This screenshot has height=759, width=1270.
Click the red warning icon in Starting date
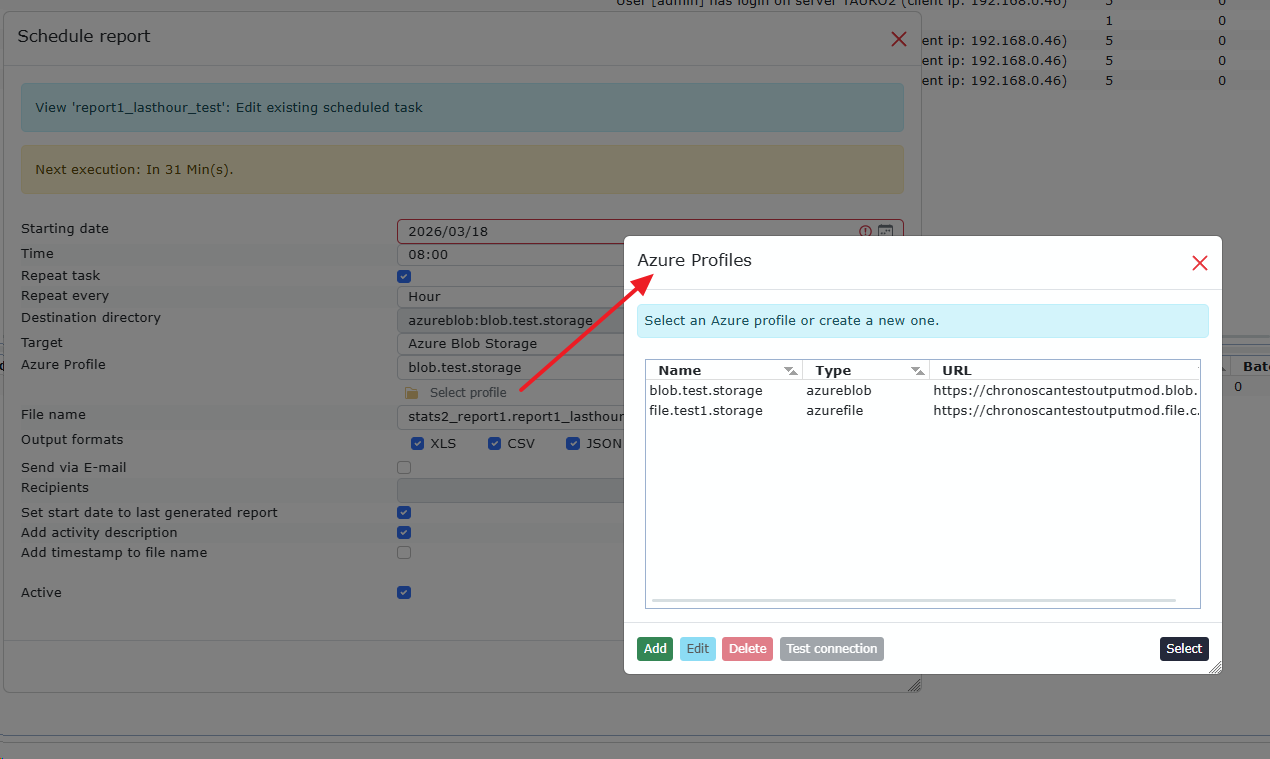(865, 231)
